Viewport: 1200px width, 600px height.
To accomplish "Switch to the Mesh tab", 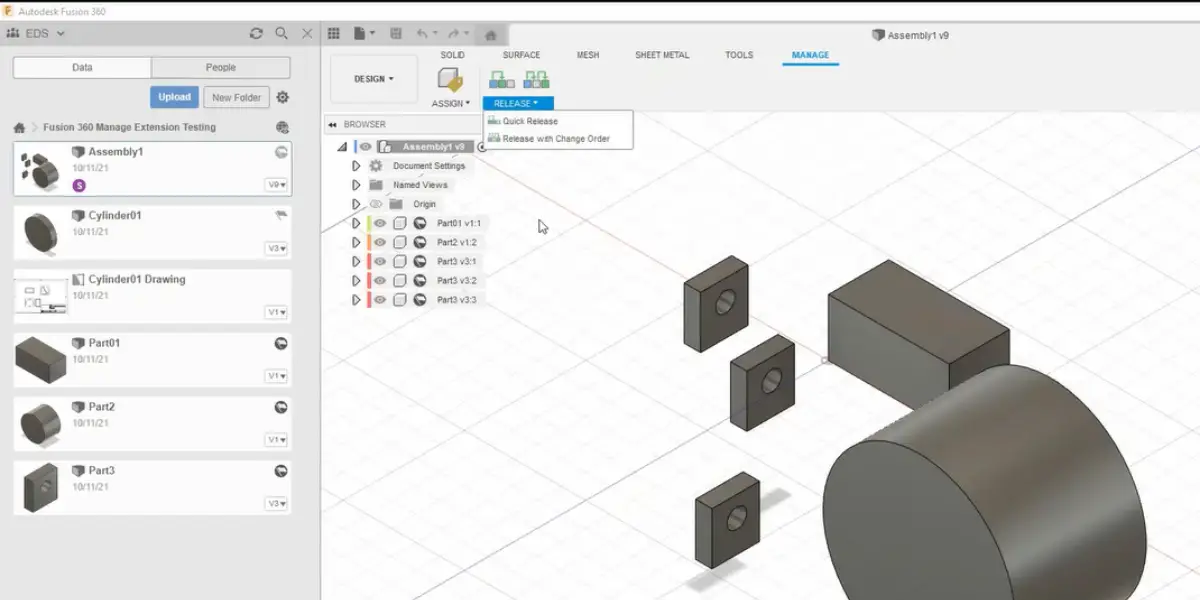I will pos(588,55).
